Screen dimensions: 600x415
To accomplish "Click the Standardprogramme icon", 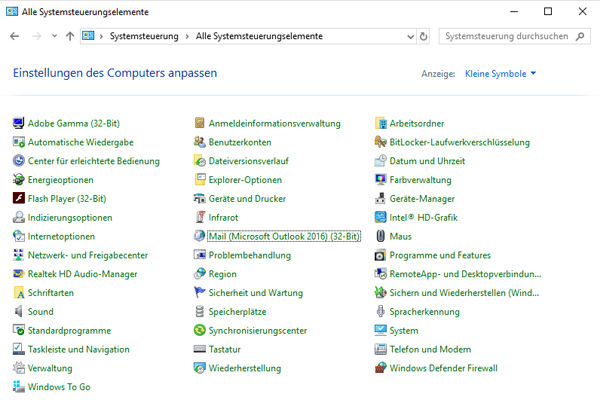I will click(18, 330).
